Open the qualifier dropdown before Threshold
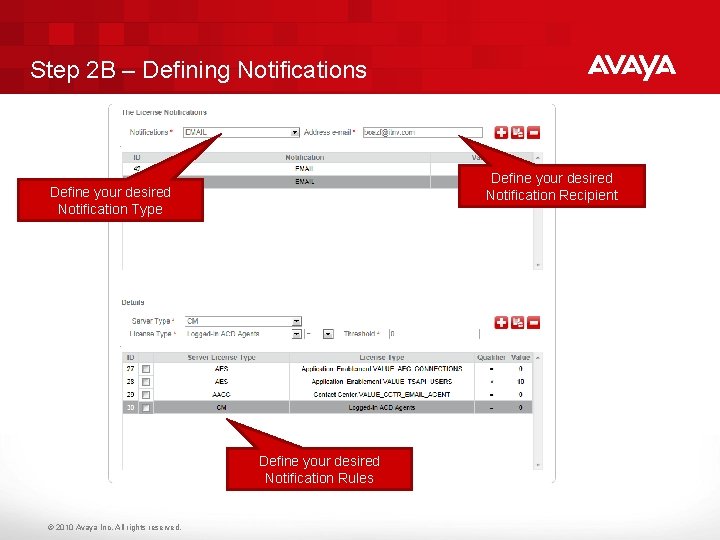This screenshot has height=540, width=720. (x=328, y=334)
